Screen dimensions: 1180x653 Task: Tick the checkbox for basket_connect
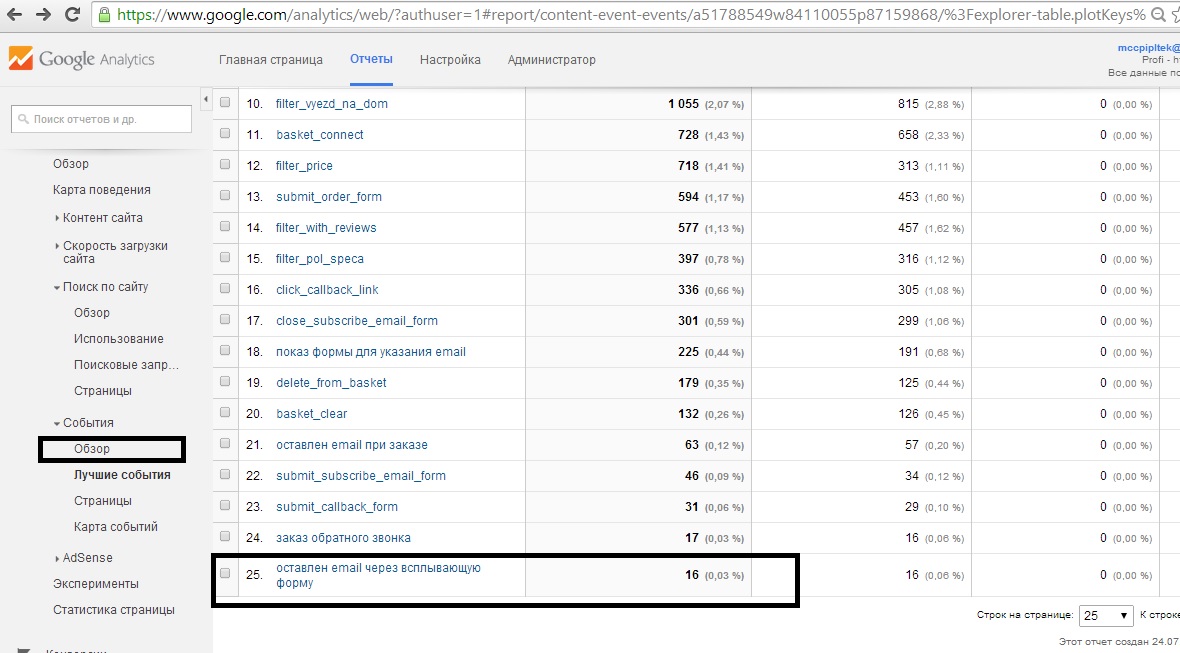(225, 133)
